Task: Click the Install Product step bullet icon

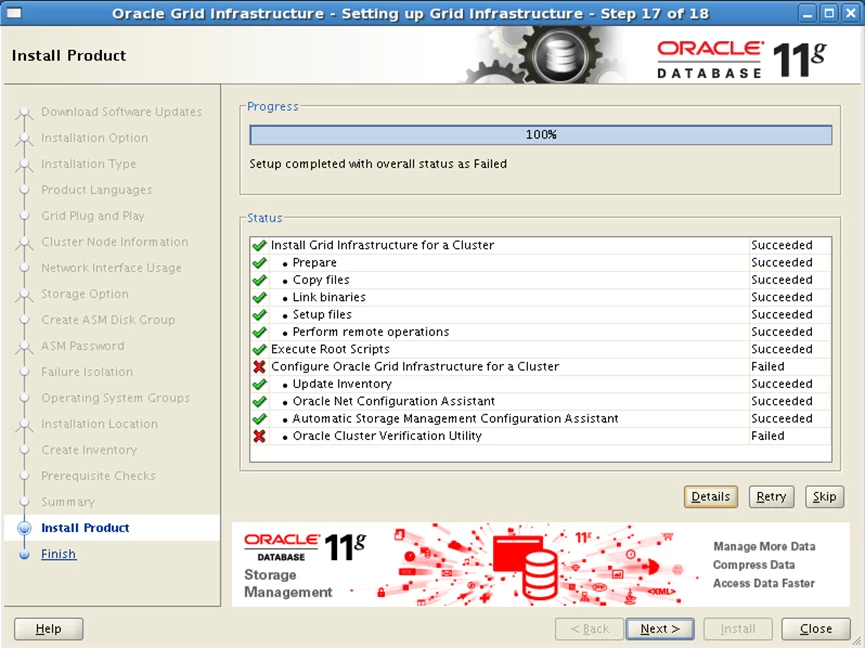Action: point(24,528)
